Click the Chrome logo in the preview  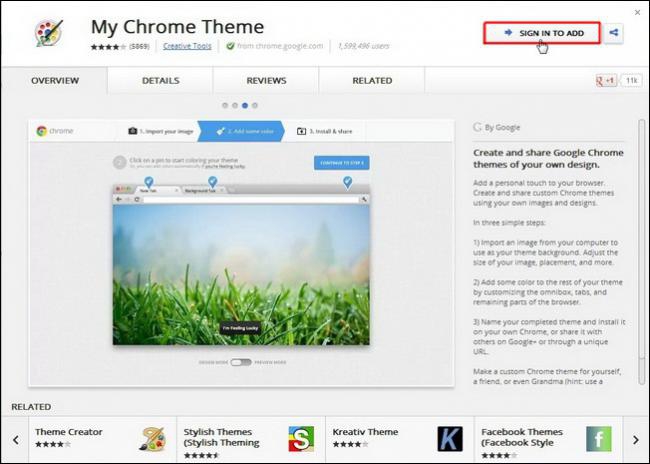[41, 131]
